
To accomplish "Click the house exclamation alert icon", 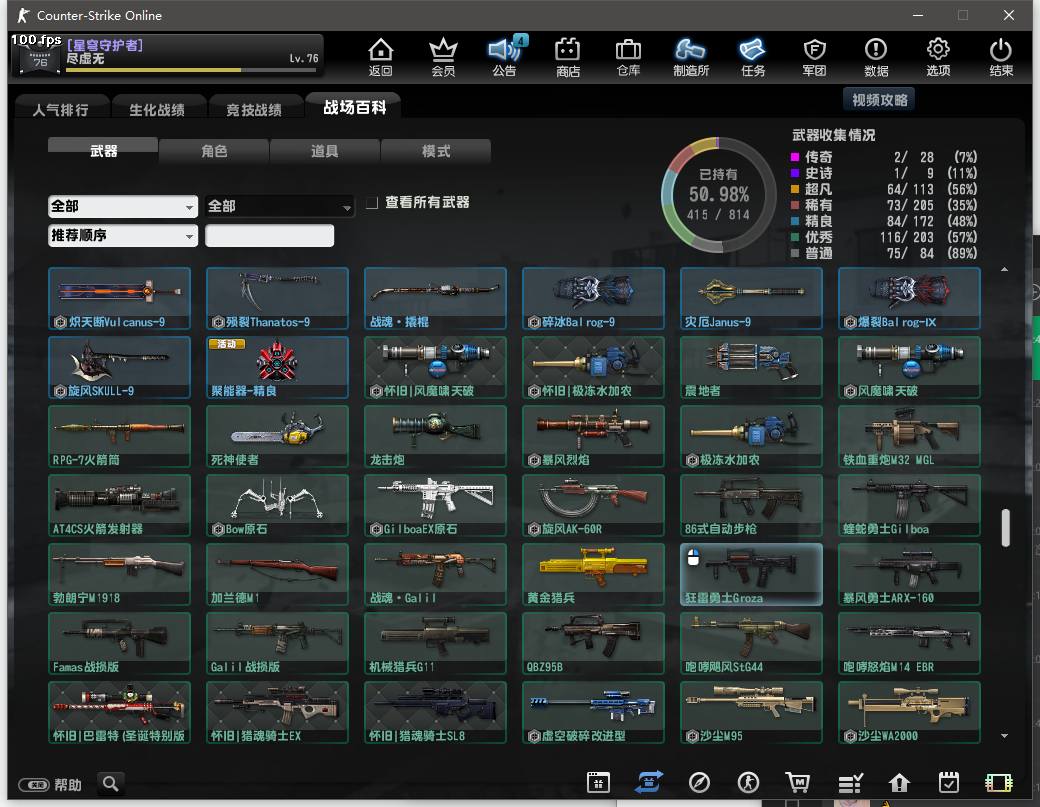I will click(899, 782).
